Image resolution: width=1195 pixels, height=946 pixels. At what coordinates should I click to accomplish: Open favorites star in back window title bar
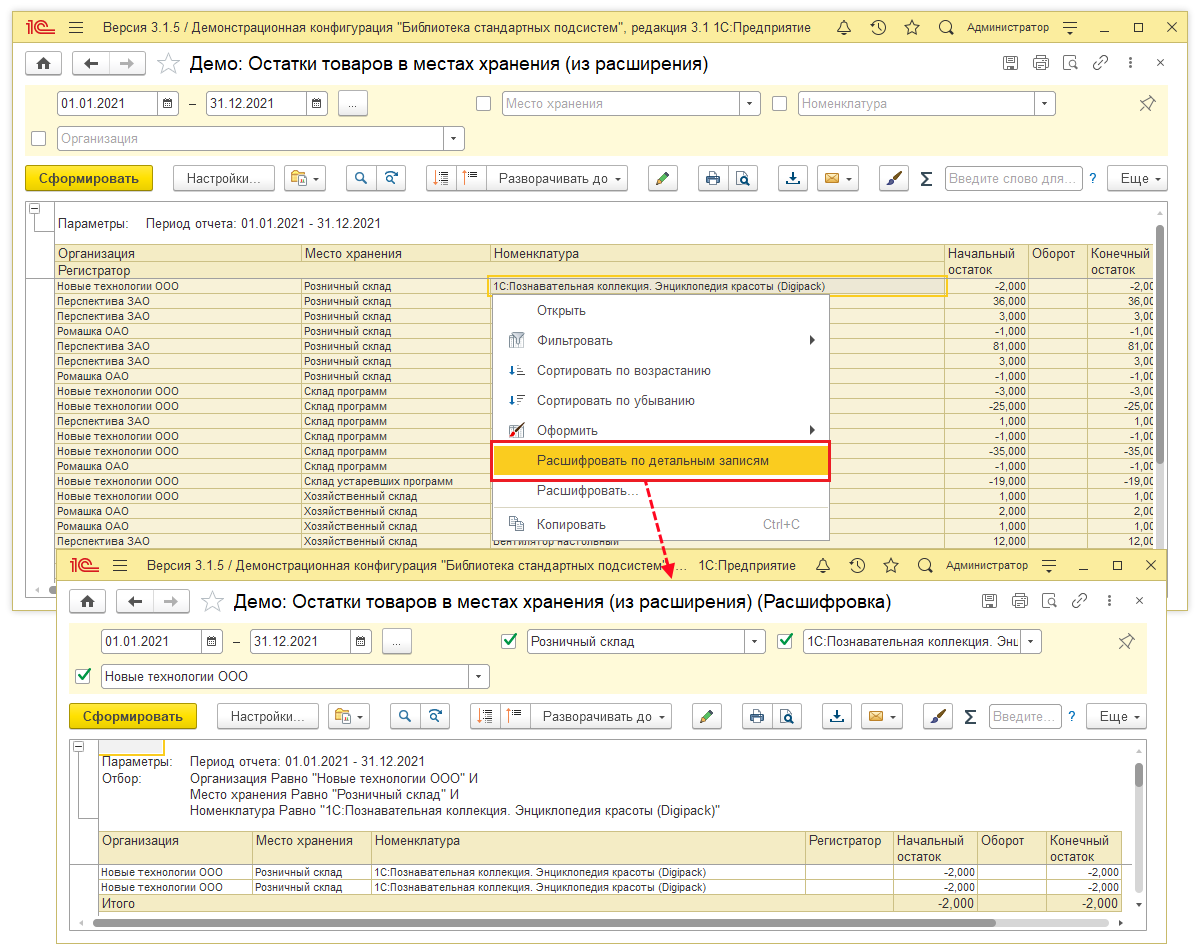click(x=911, y=27)
